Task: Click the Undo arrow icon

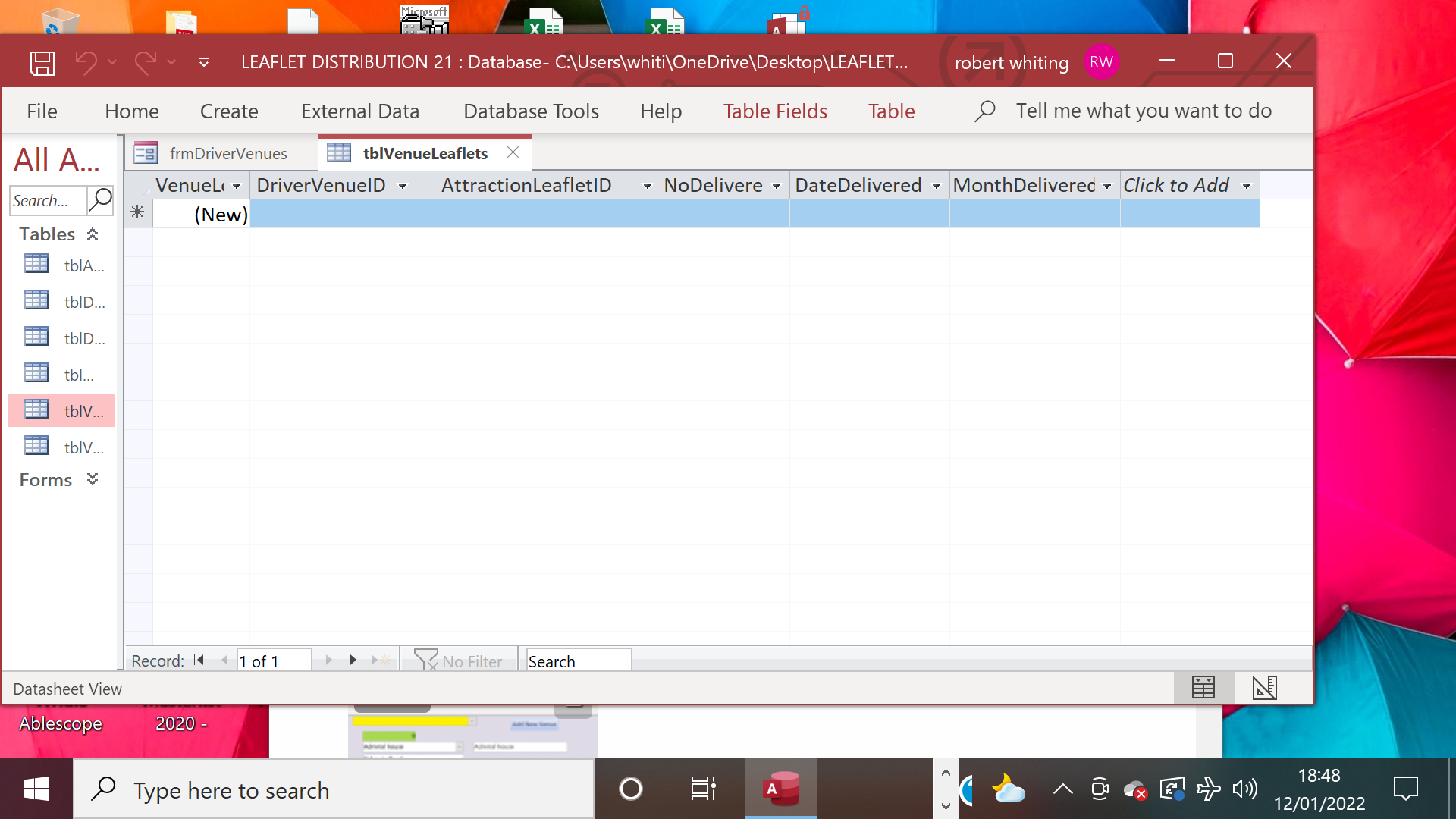Action: point(86,62)
